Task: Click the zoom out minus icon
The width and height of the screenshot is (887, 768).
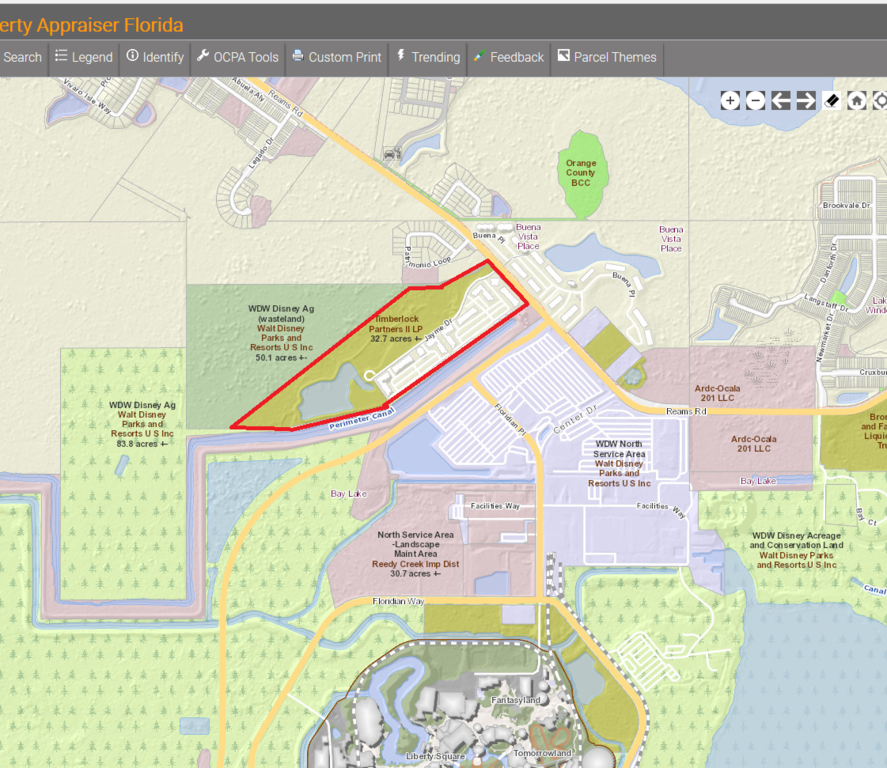Action: (x=756, y=100)
